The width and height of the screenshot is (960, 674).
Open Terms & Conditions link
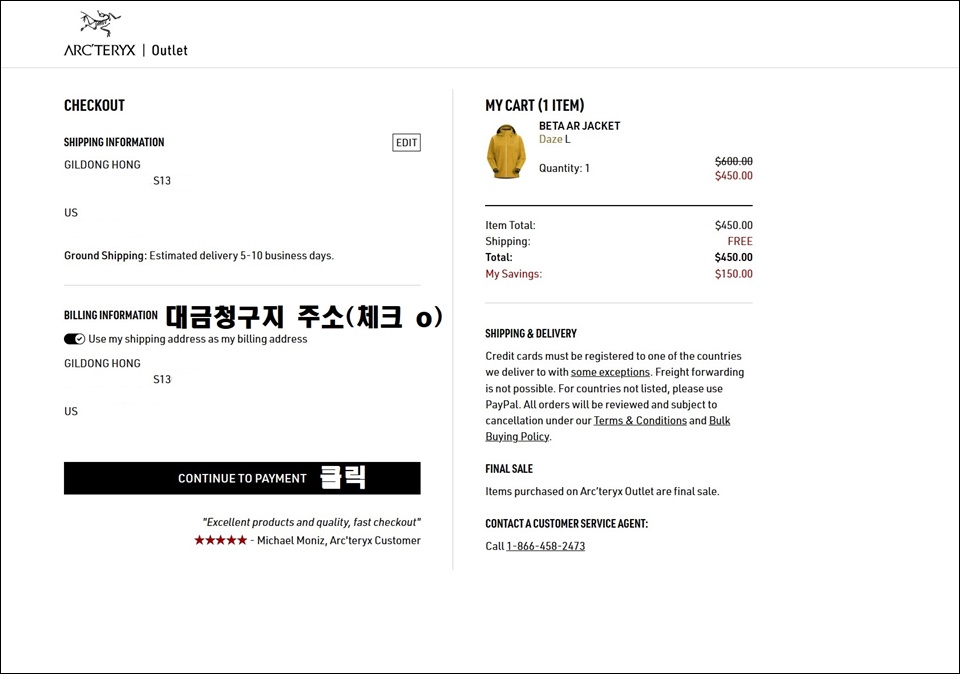pos(640,421)
